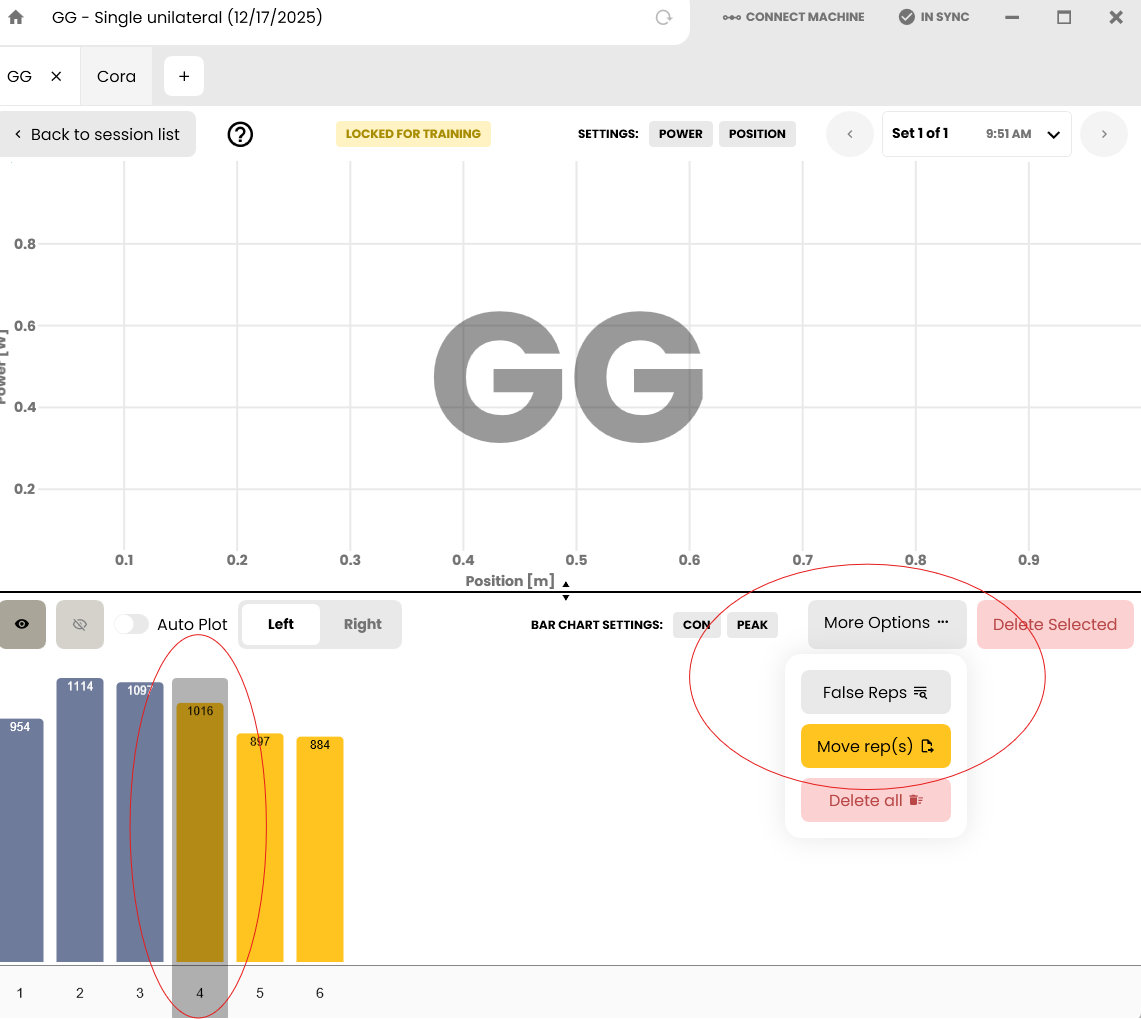Screen dimensions: 1141x1019
Task: Select the rep 6 bar valued 884
Action: [319, 849]
